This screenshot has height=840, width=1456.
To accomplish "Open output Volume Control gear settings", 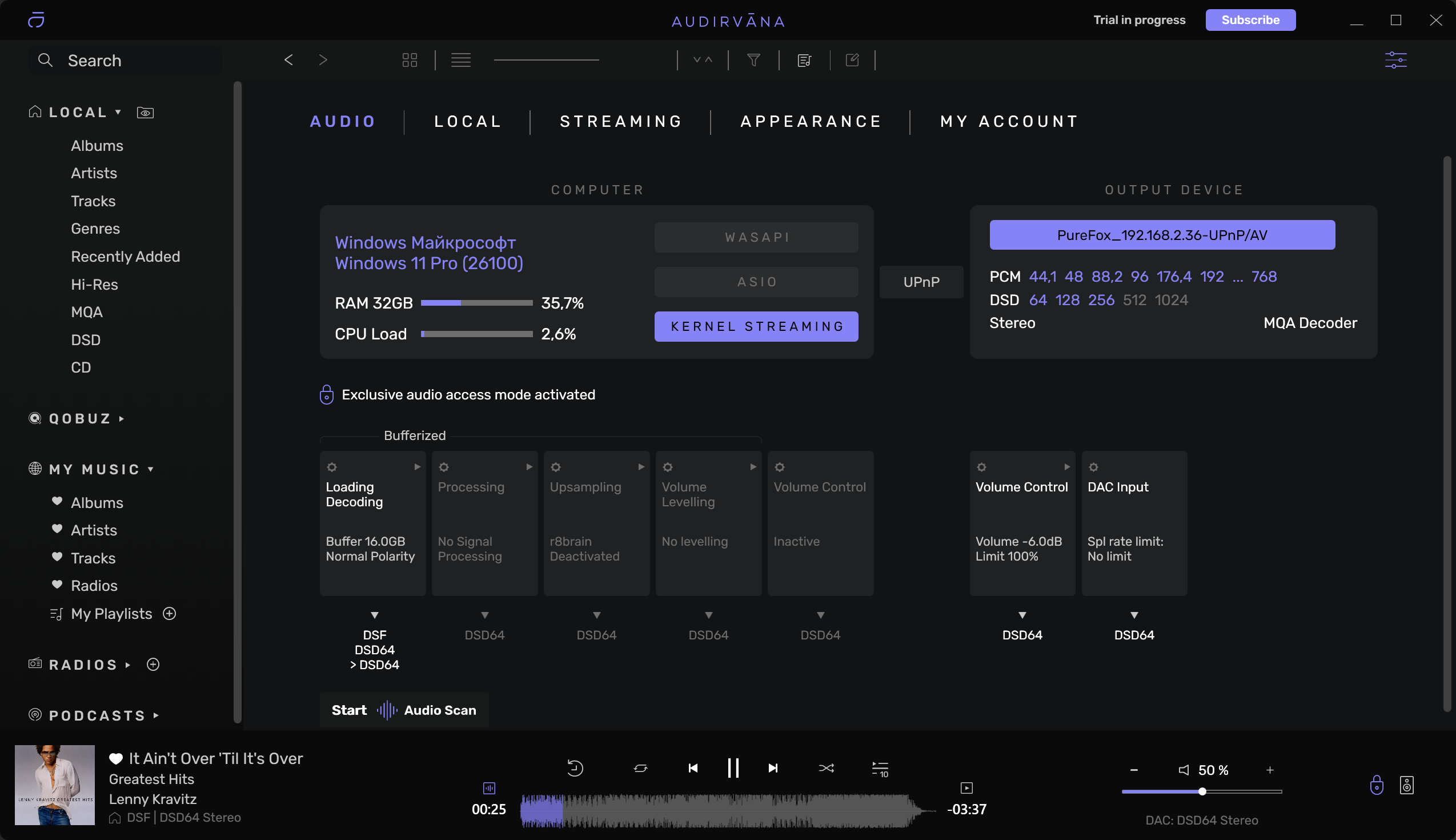I will click(981, 467).
